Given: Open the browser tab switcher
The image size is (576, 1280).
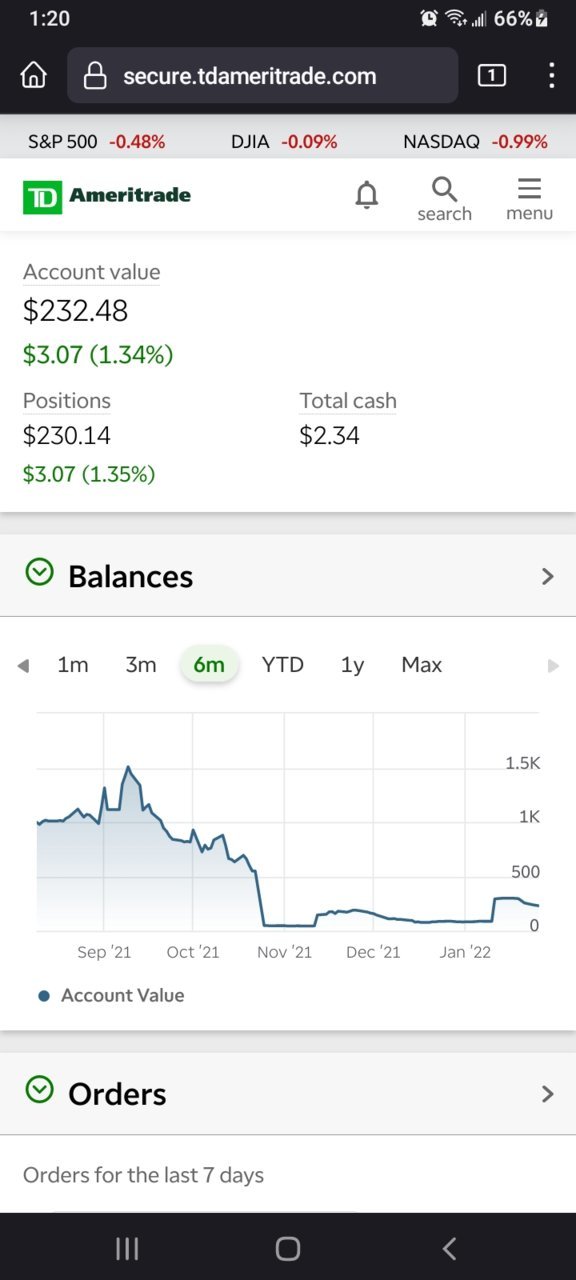Looking at the screenshot, I should (492, 75).
